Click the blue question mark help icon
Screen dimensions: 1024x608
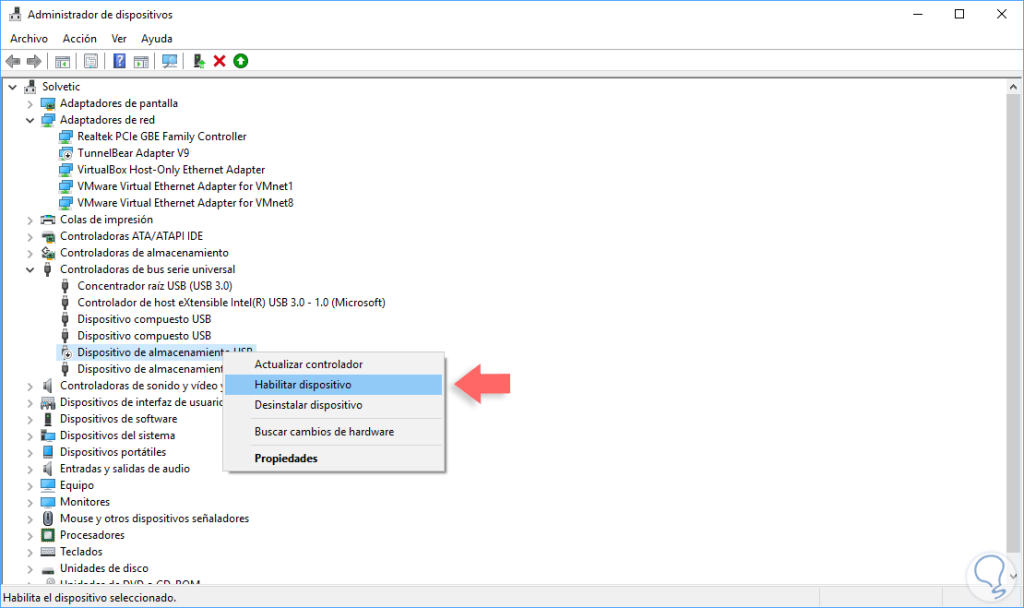coord(120,61)
